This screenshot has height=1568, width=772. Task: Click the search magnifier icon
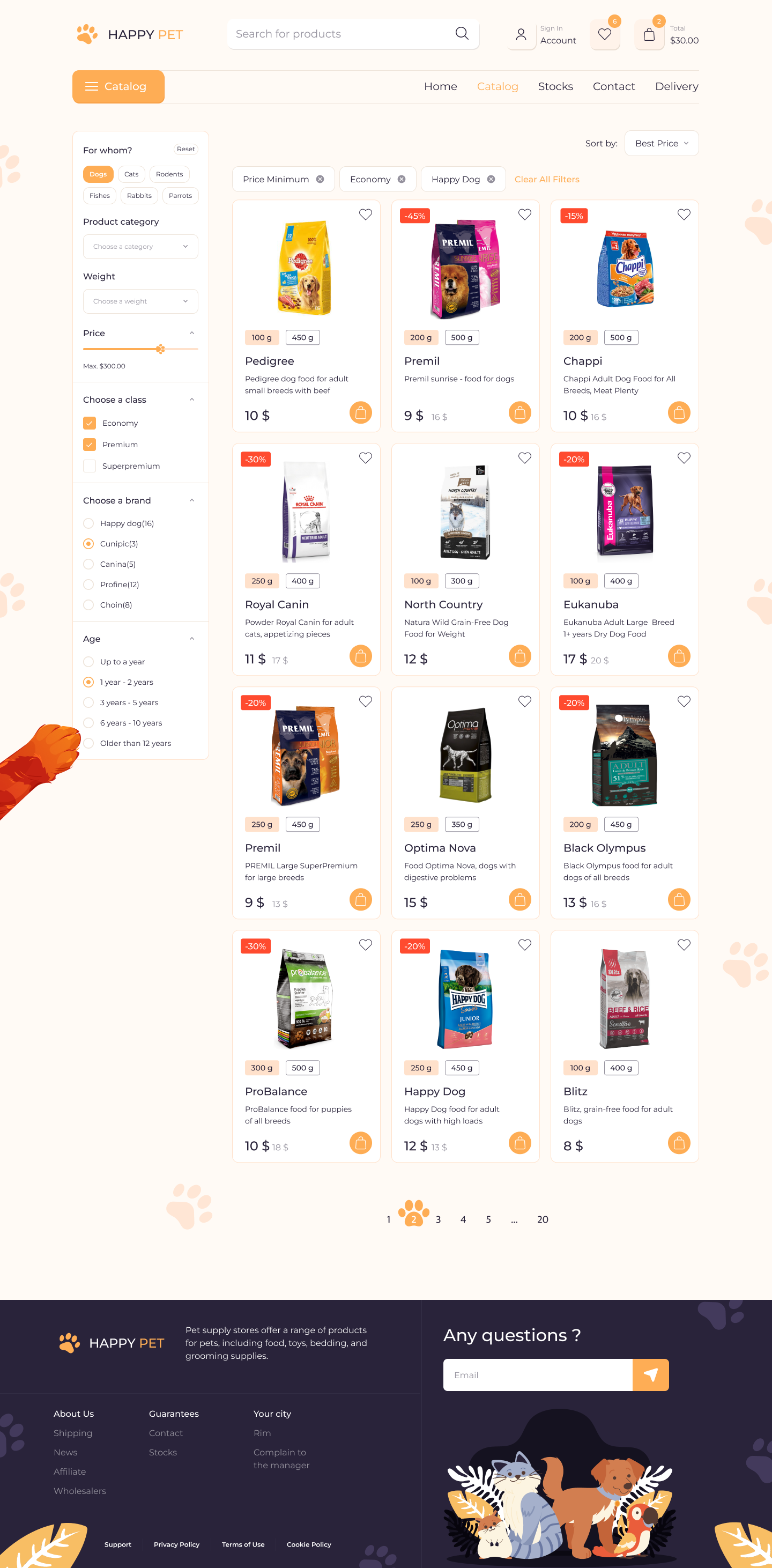(462, 33)
